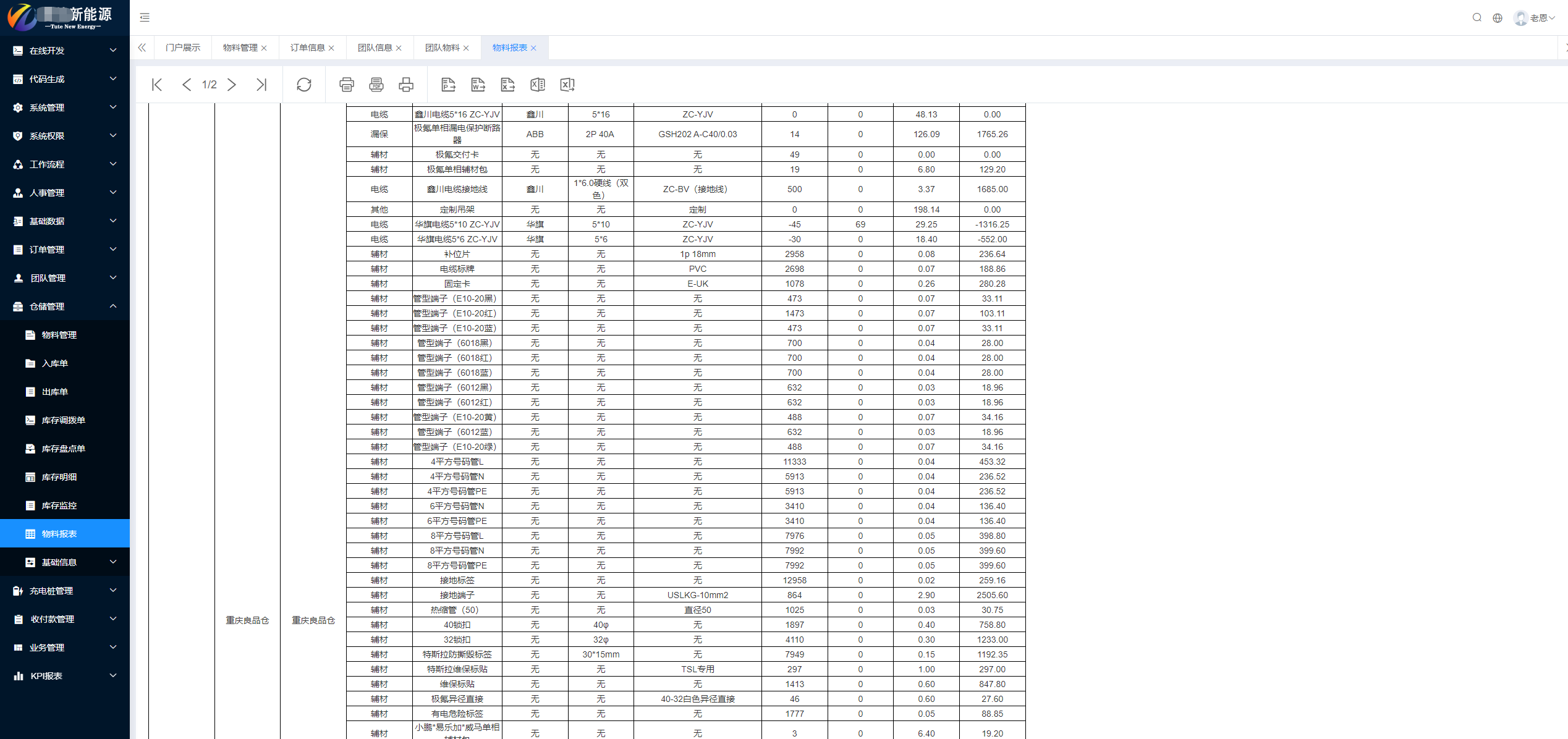Click the 新能源 logo
Screen dimensions: 1568x739
tap(61, 17)
